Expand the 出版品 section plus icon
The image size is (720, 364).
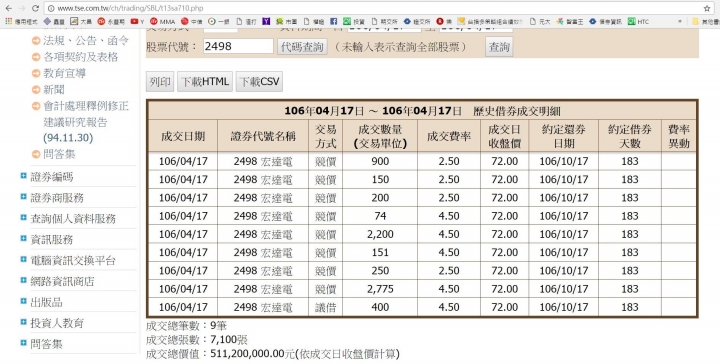click(x=23, y=301)
